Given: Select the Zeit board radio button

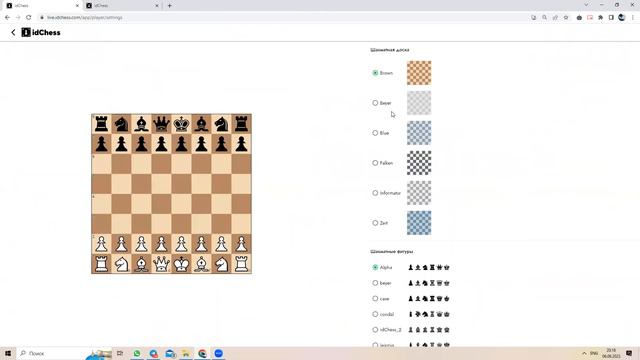Looking at the screenshot, I should pyautogui.click(x=375, y=223).
